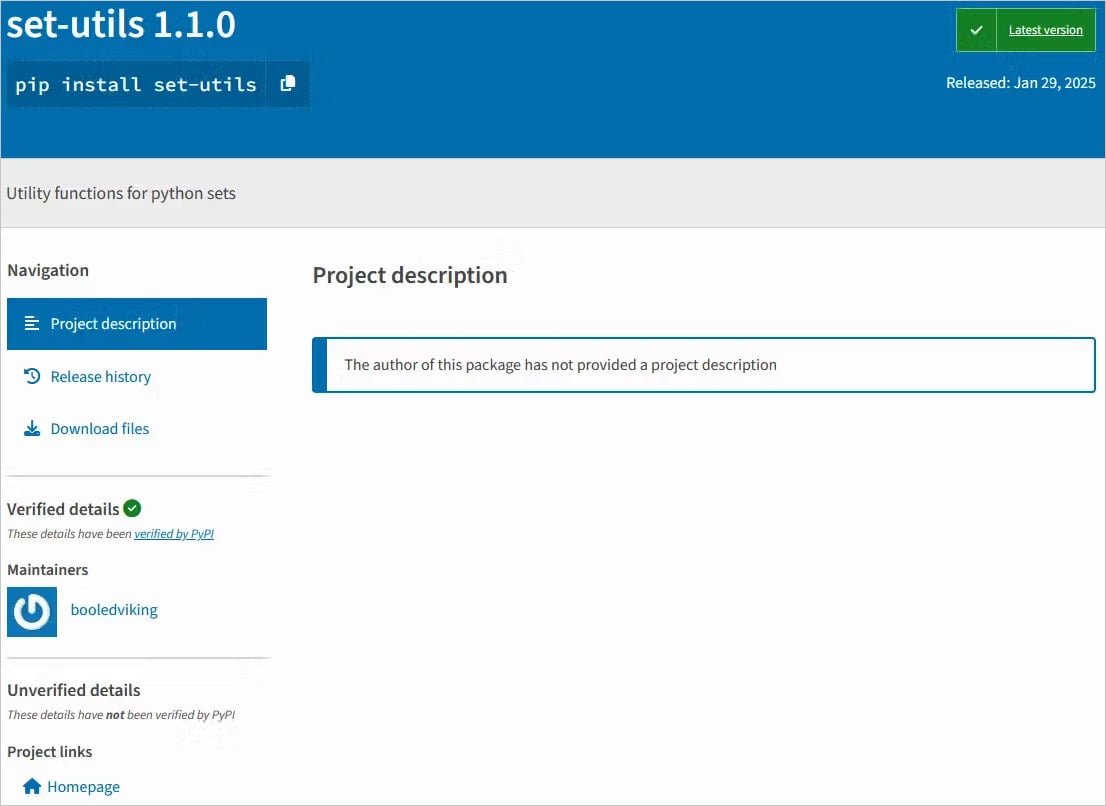Open the booledviking maintainer profile link
This screenshot has height=806, width=1106.
click(114, 610)
